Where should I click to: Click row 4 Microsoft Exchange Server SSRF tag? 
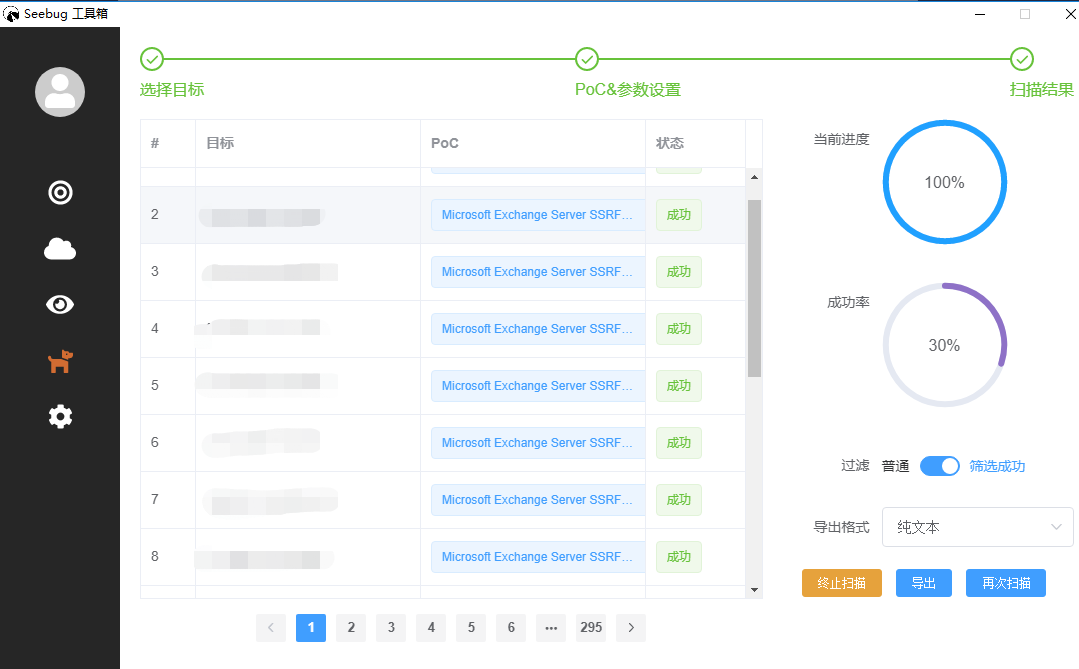point(537,329)
